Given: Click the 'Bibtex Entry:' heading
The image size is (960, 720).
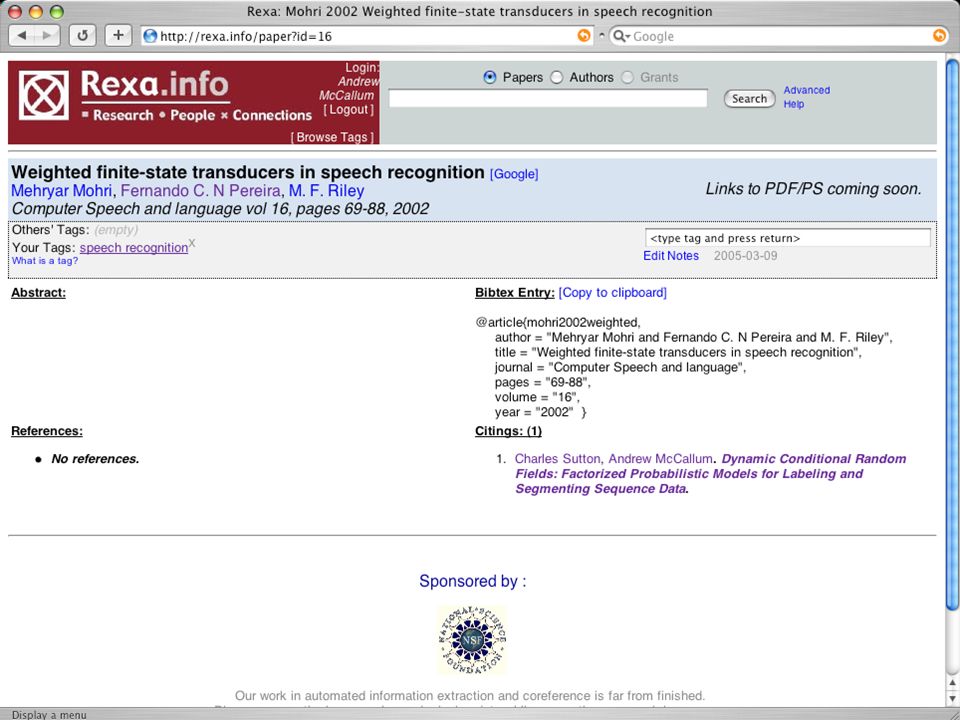Looking at the screenshot, I should [x=515, y=293].
